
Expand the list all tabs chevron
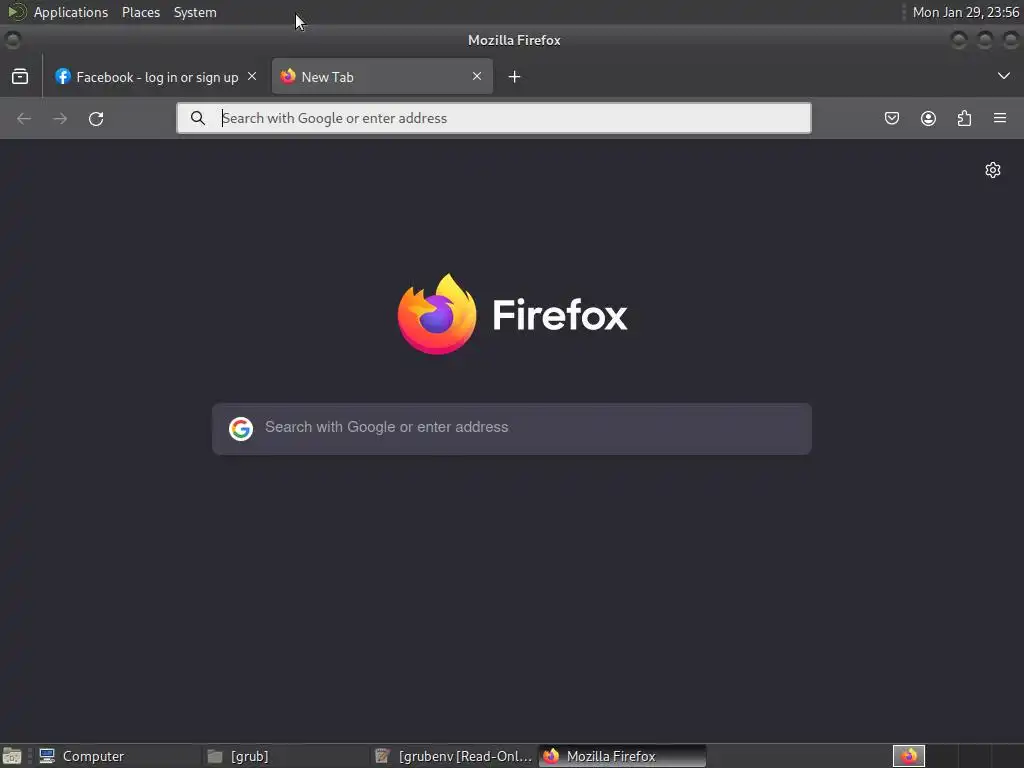coord(1004,76)
